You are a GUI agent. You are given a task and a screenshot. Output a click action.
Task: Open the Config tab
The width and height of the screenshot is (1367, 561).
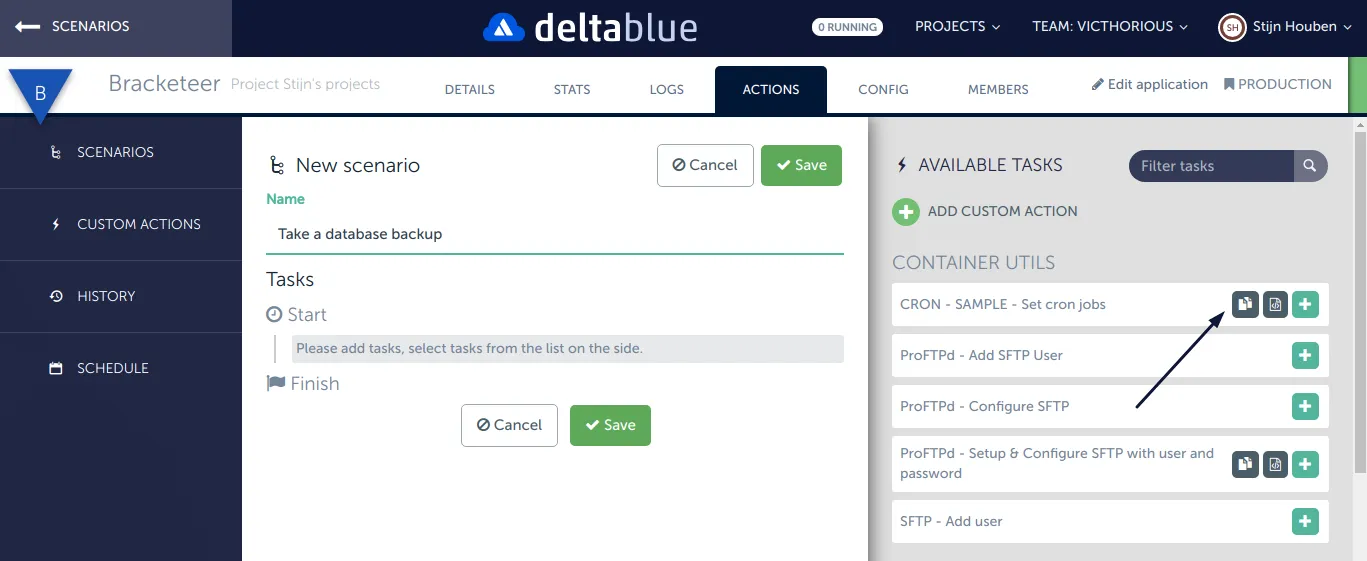pos(883,89)
